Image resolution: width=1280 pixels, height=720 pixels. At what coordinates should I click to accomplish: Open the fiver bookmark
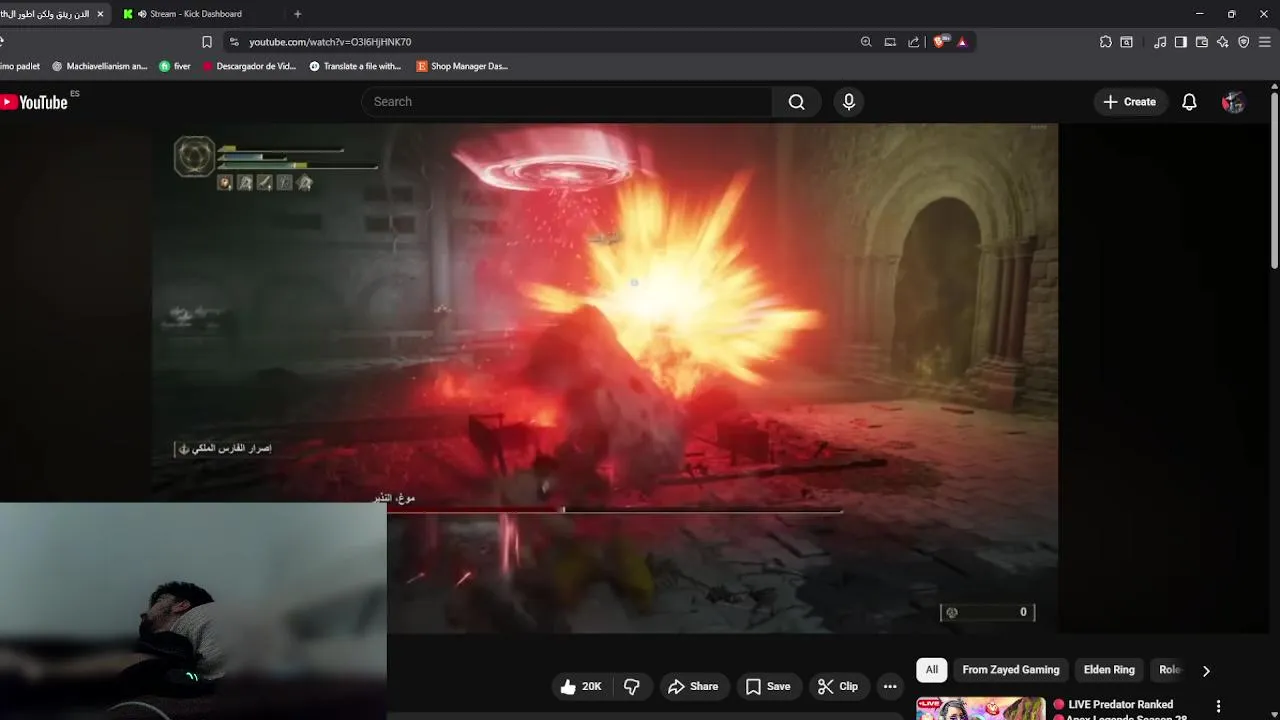[175, 66]
